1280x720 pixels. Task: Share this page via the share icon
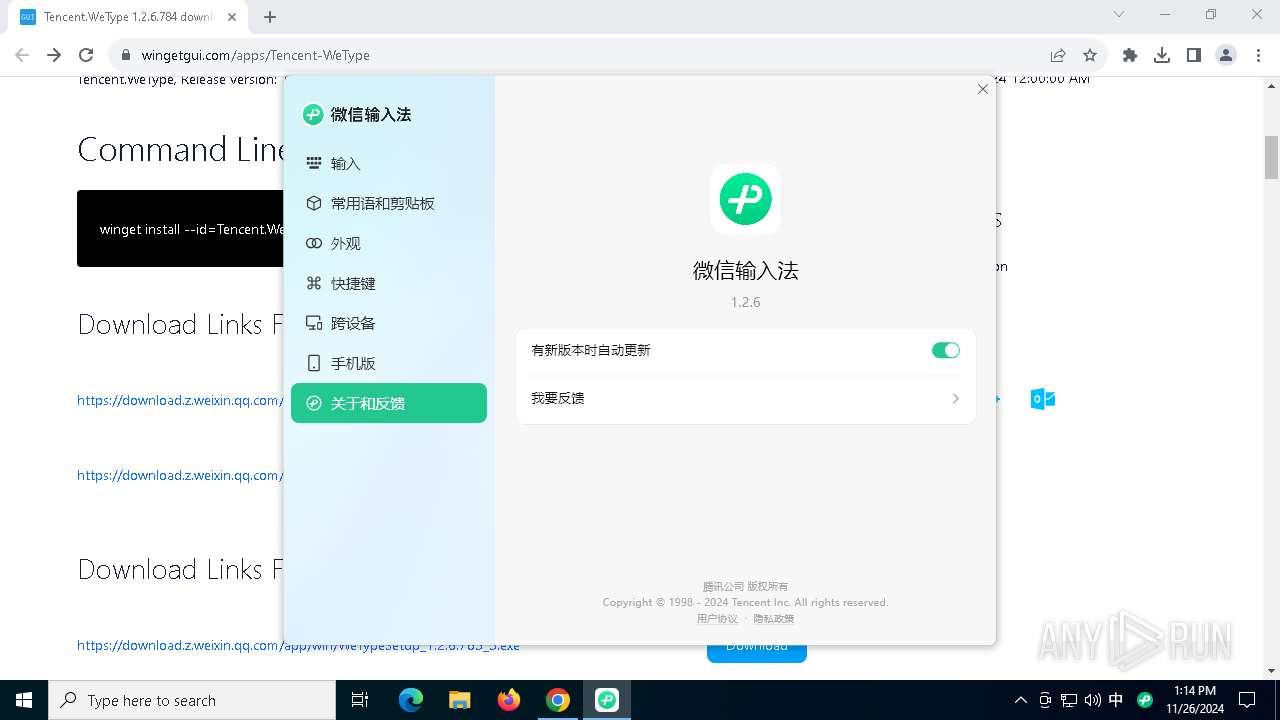tap(1058, 55)
